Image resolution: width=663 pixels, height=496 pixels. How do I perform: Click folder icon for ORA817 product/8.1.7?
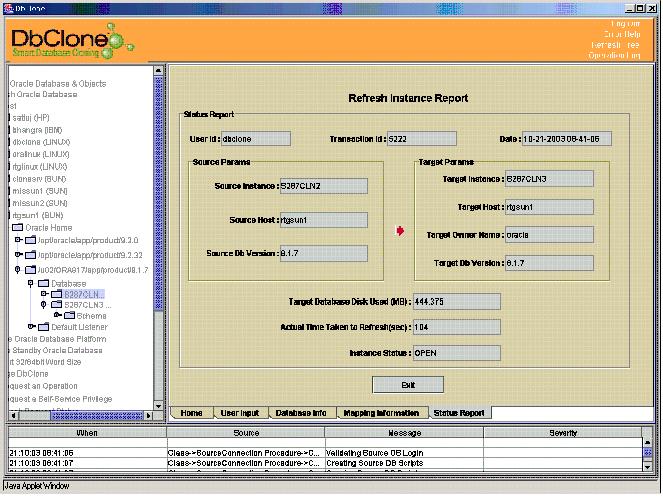point(30,270)
